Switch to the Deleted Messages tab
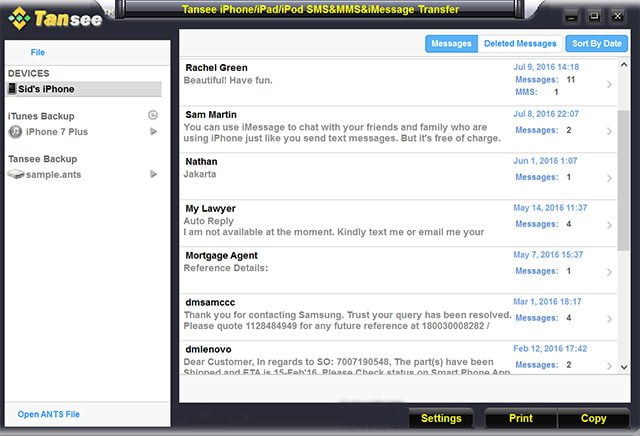 point(520,43)
